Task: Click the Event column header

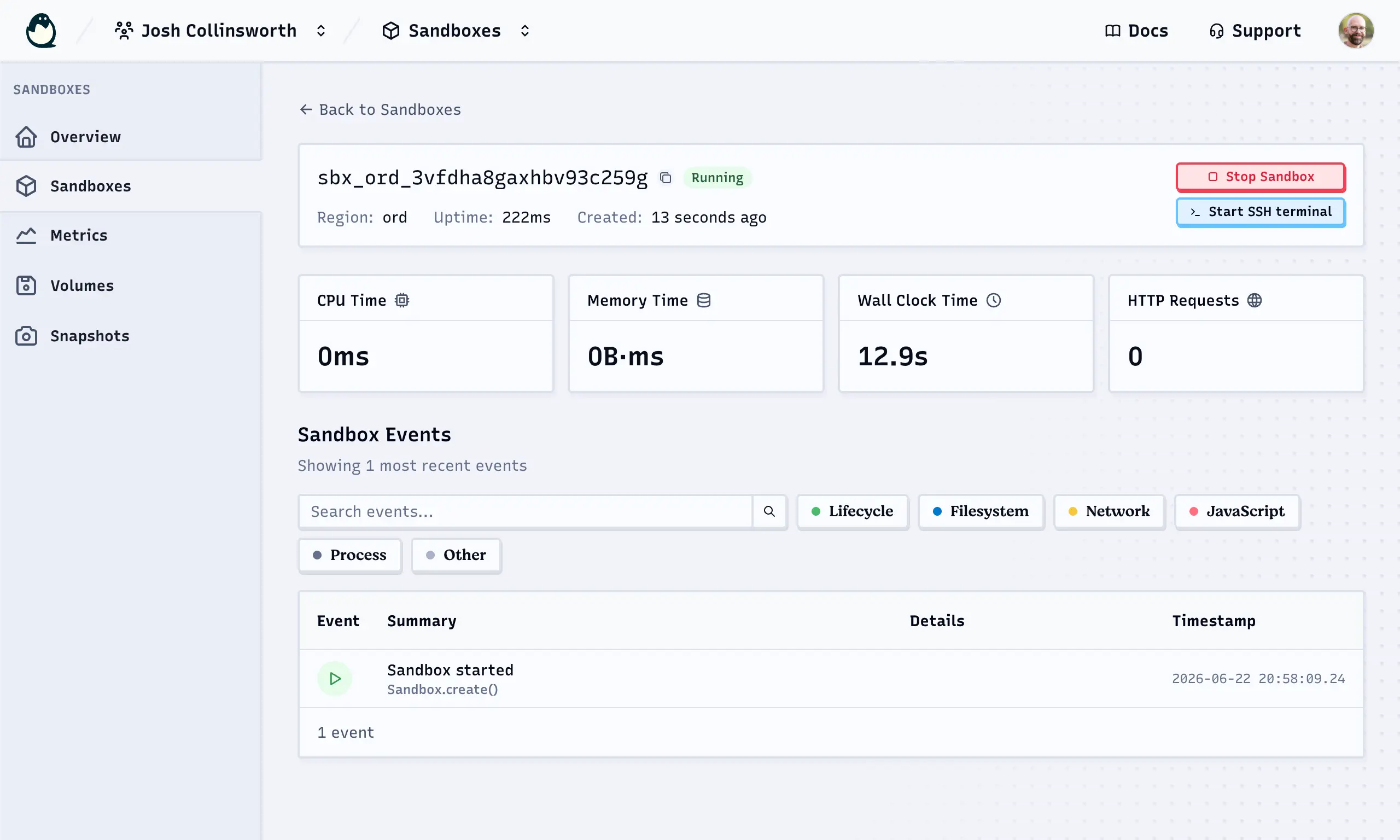Action: pos(338,620)
